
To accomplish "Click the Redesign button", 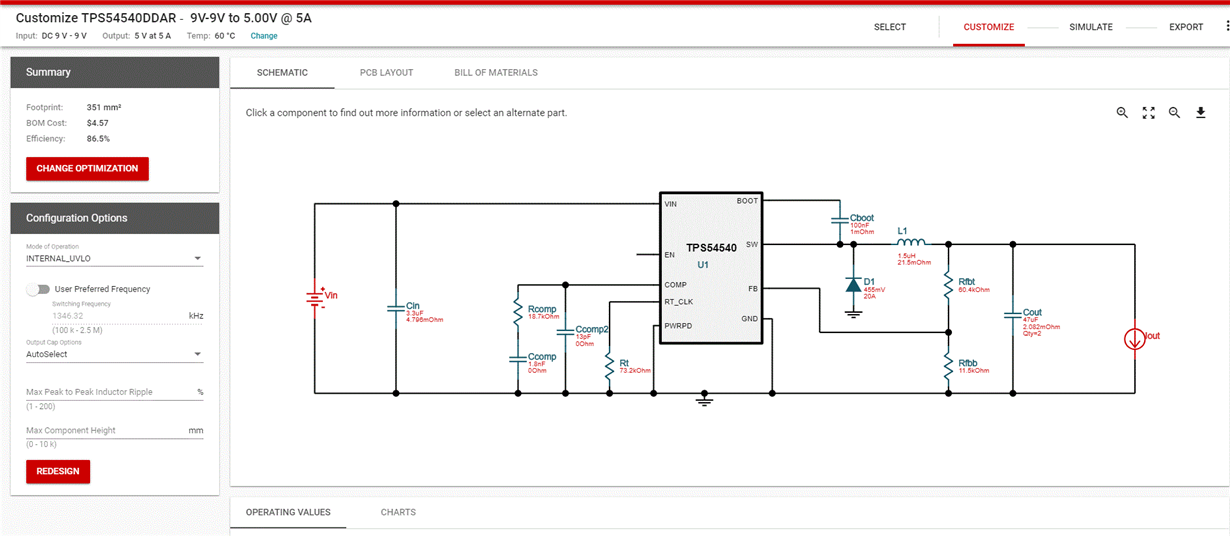I will (x=58, y=471).
